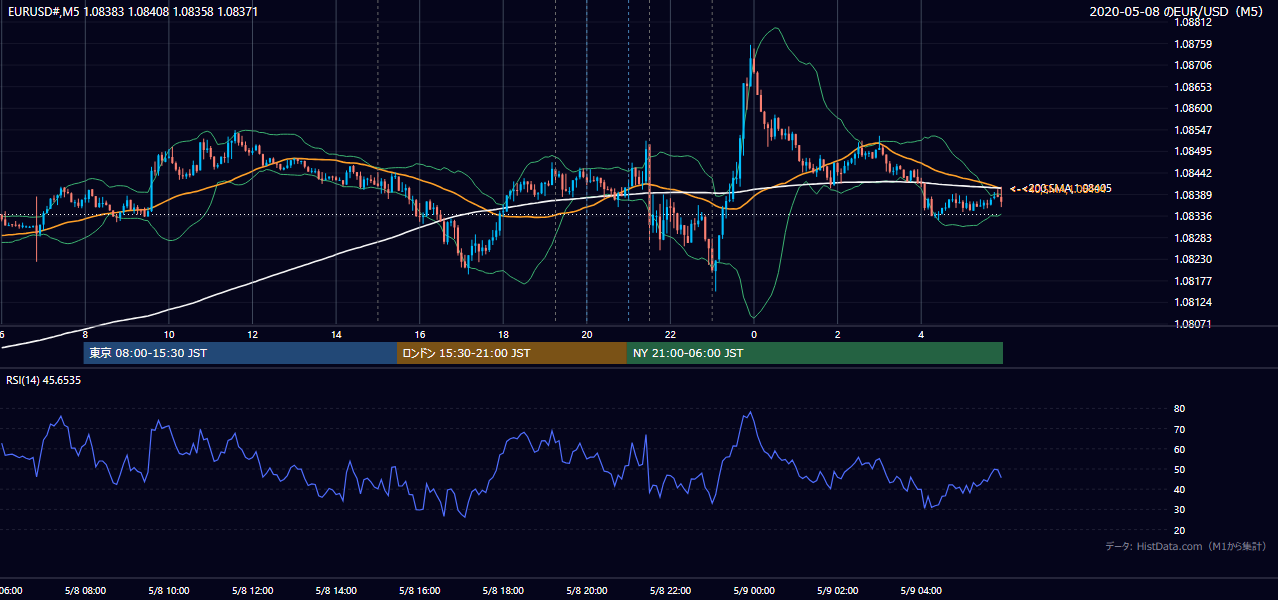This screenshot has width=1278, height=600.
Task: Click price axis value 1.08336
Action: [x=1192, y=216]
